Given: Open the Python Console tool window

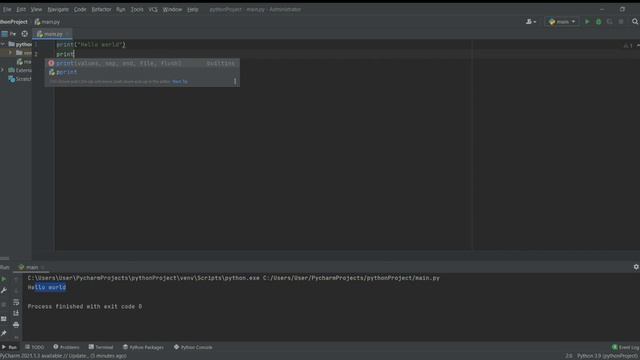Looking at the screenshot, I should tap(193, 347).
